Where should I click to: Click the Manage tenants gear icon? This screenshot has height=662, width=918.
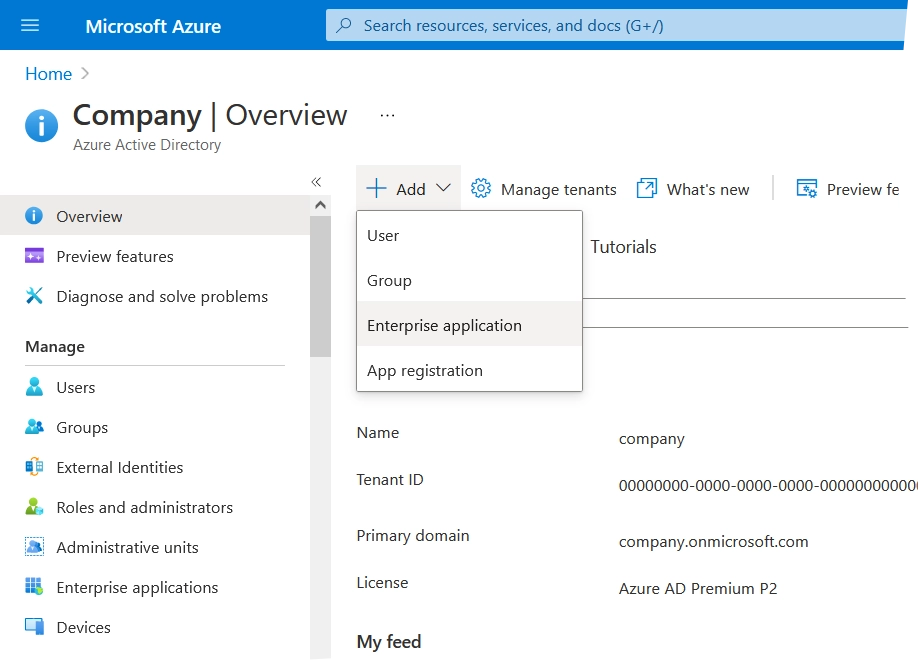coord(481,188)
